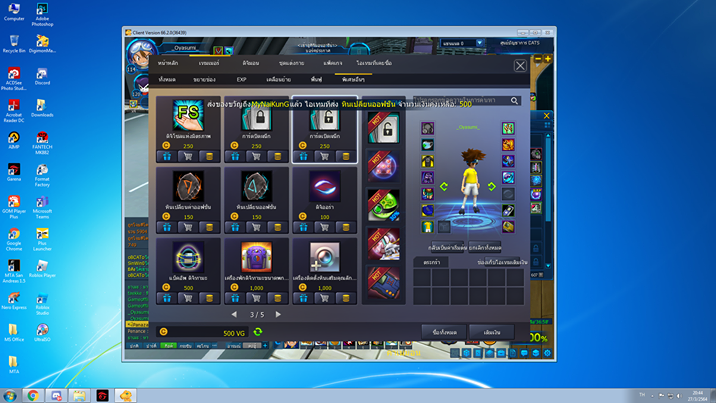Viewport: 716px width, 403px height.
Task: Open Discord from the taskbar
Action: tap(56, 395)
